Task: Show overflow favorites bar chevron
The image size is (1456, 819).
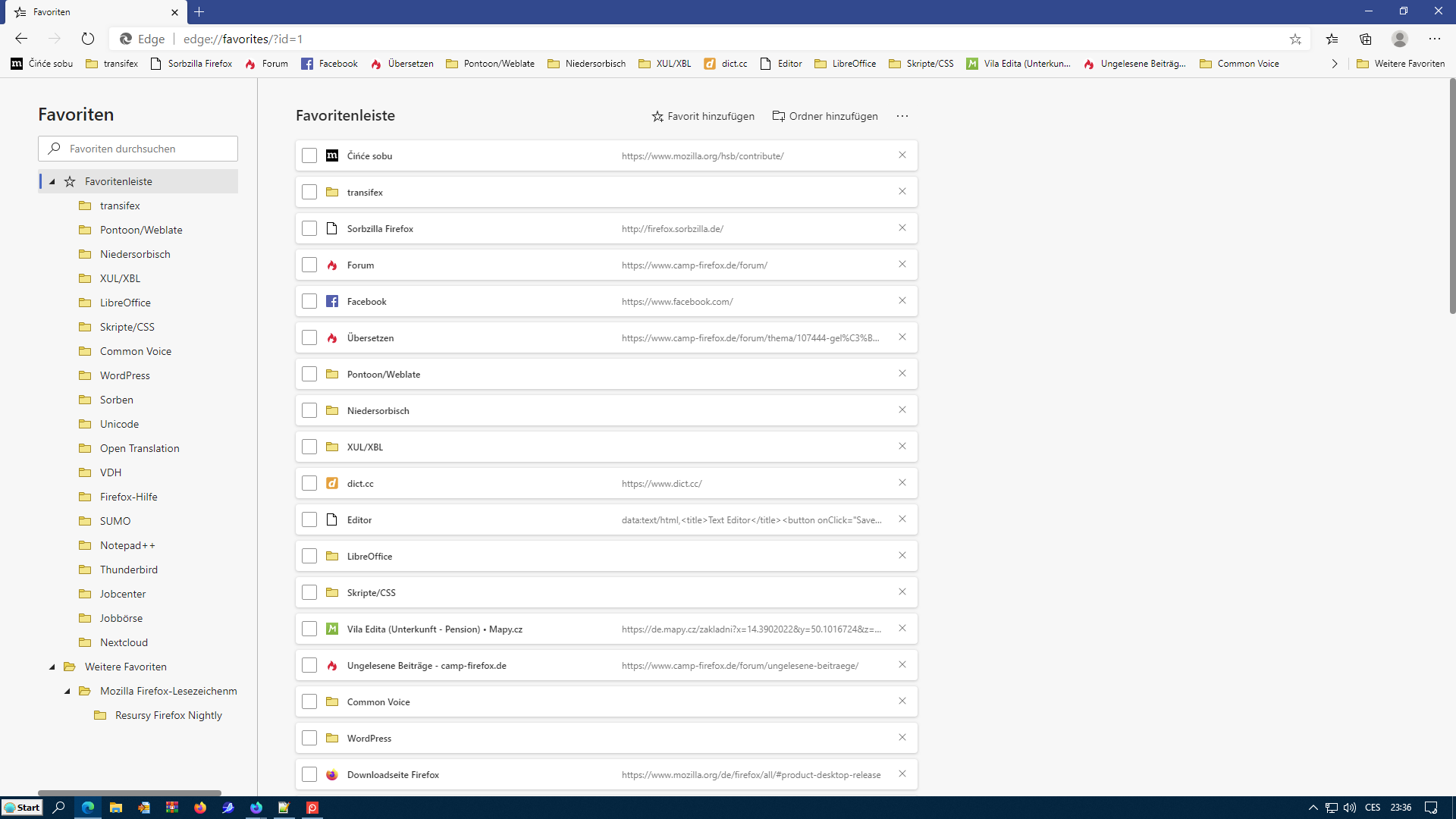Action: (x=1335, y=64)
